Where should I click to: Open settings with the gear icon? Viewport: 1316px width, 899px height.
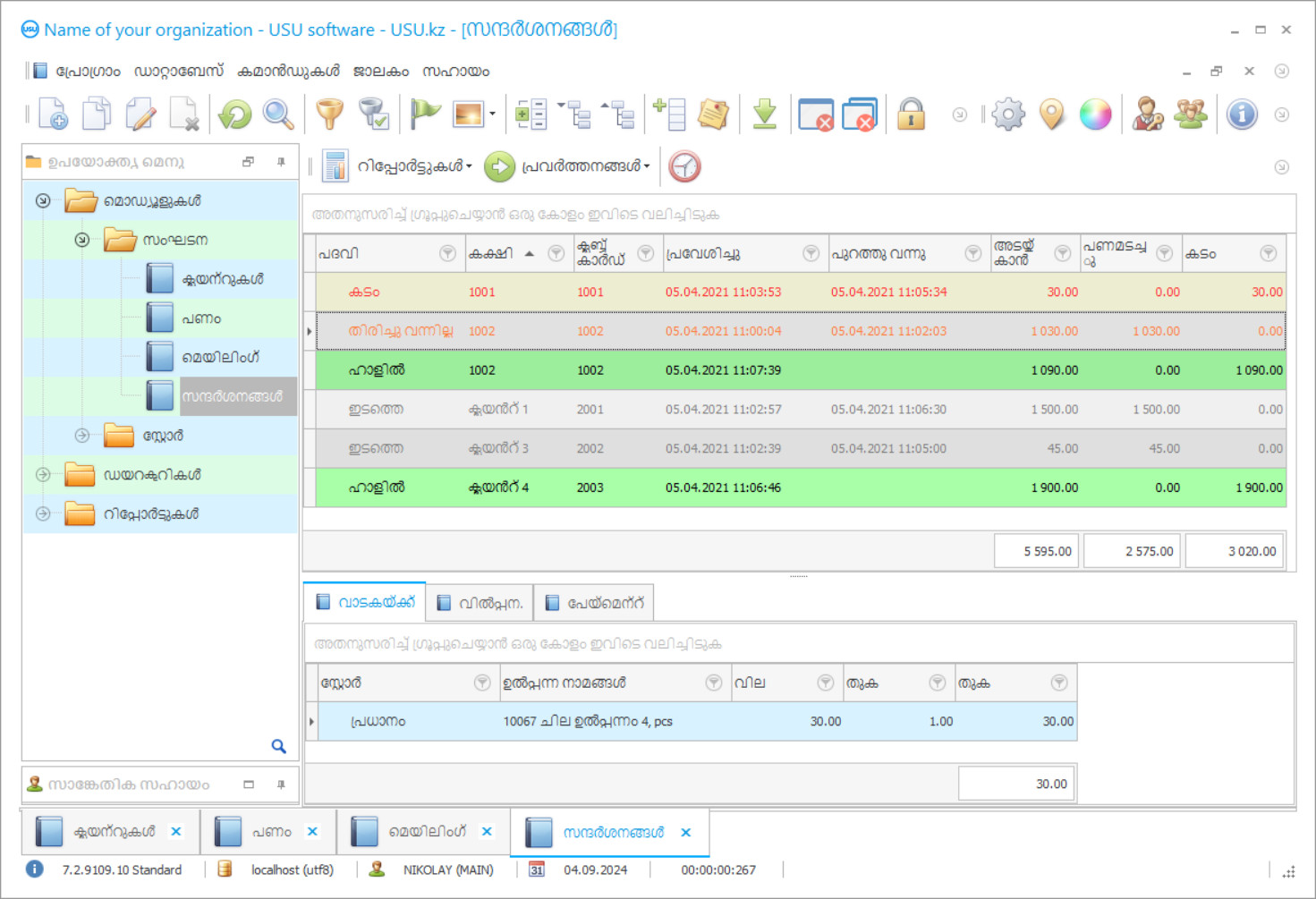[1008, 114]
